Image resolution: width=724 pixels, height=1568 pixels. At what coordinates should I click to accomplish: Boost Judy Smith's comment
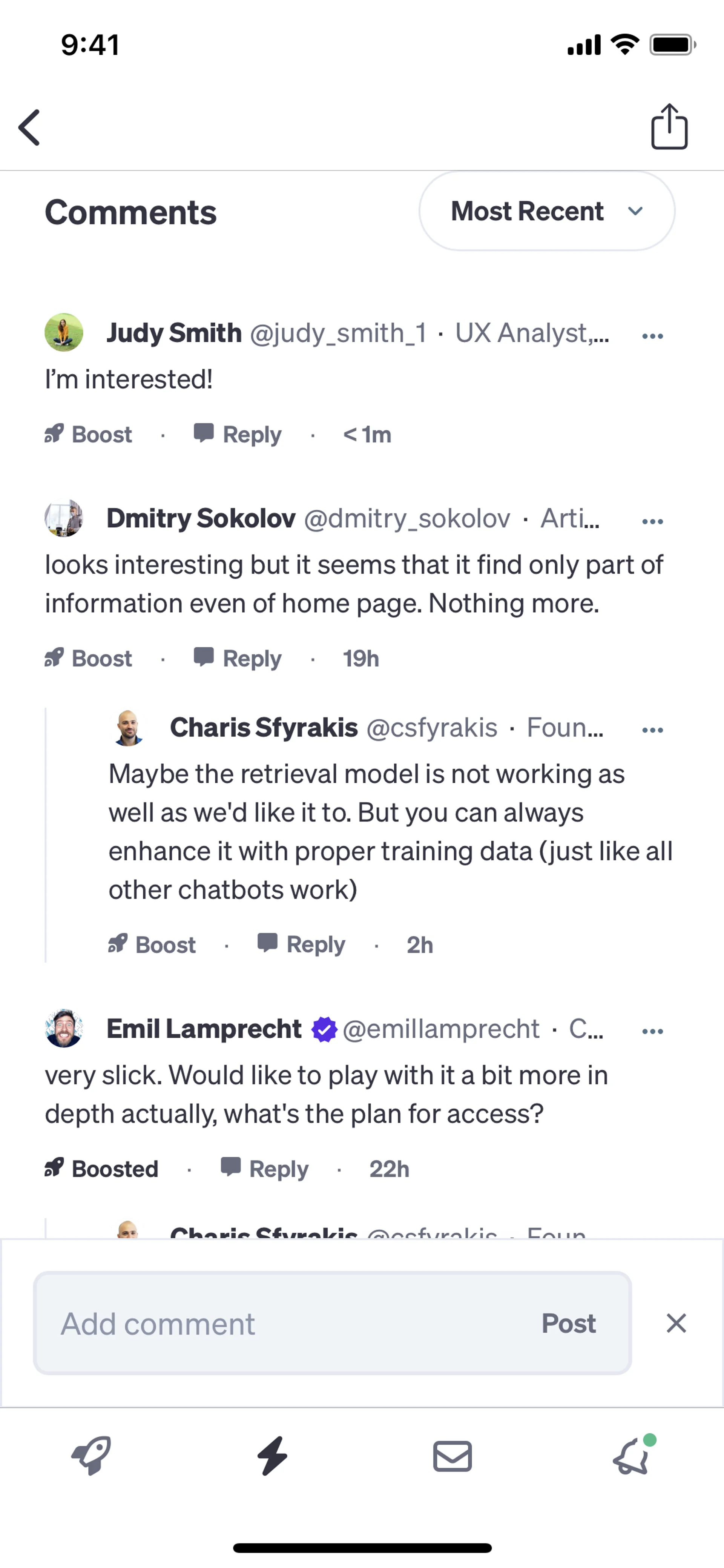[x=89, y=435]
